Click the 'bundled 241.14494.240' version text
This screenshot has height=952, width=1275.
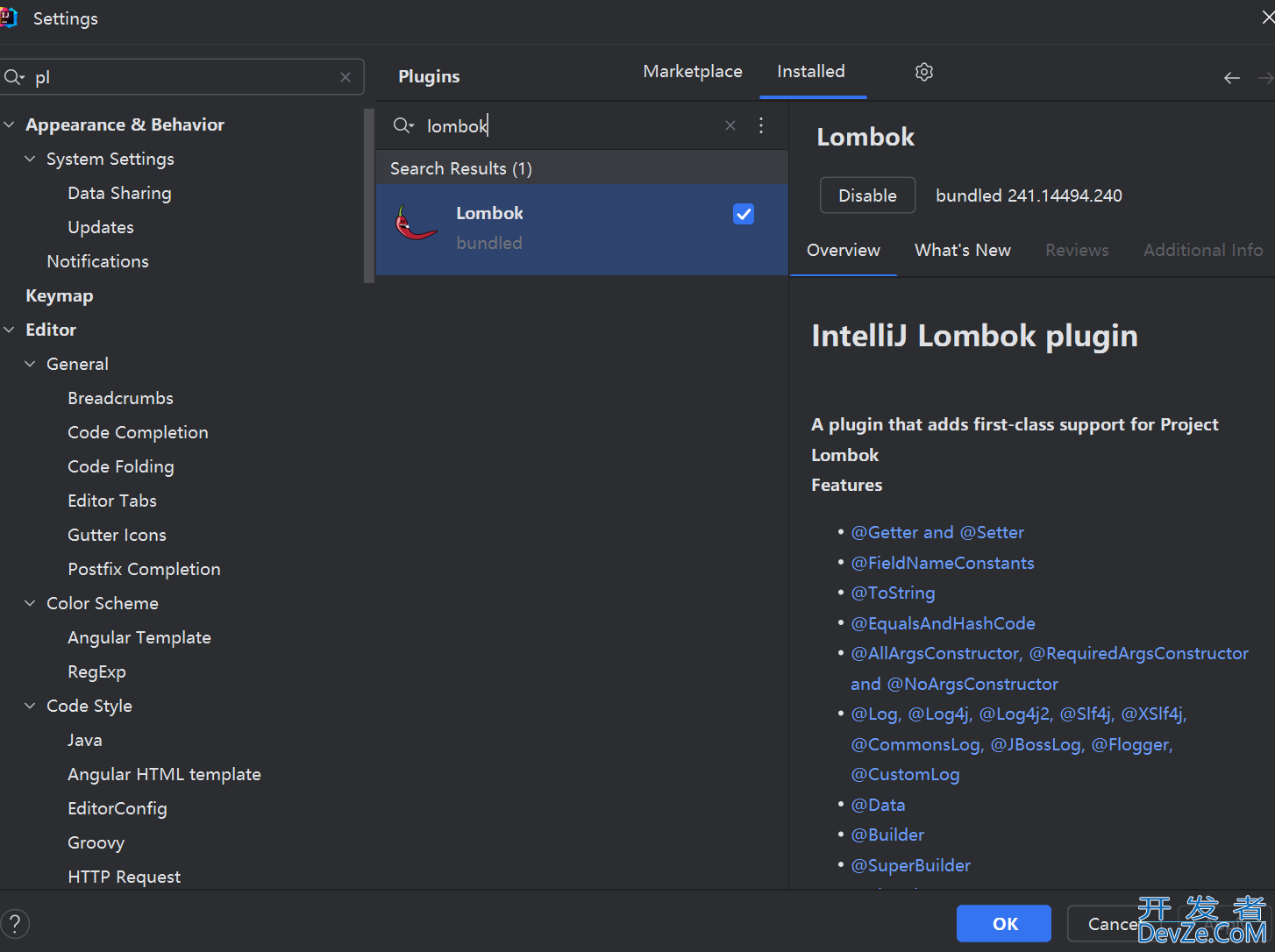(x=1029, y=195)
